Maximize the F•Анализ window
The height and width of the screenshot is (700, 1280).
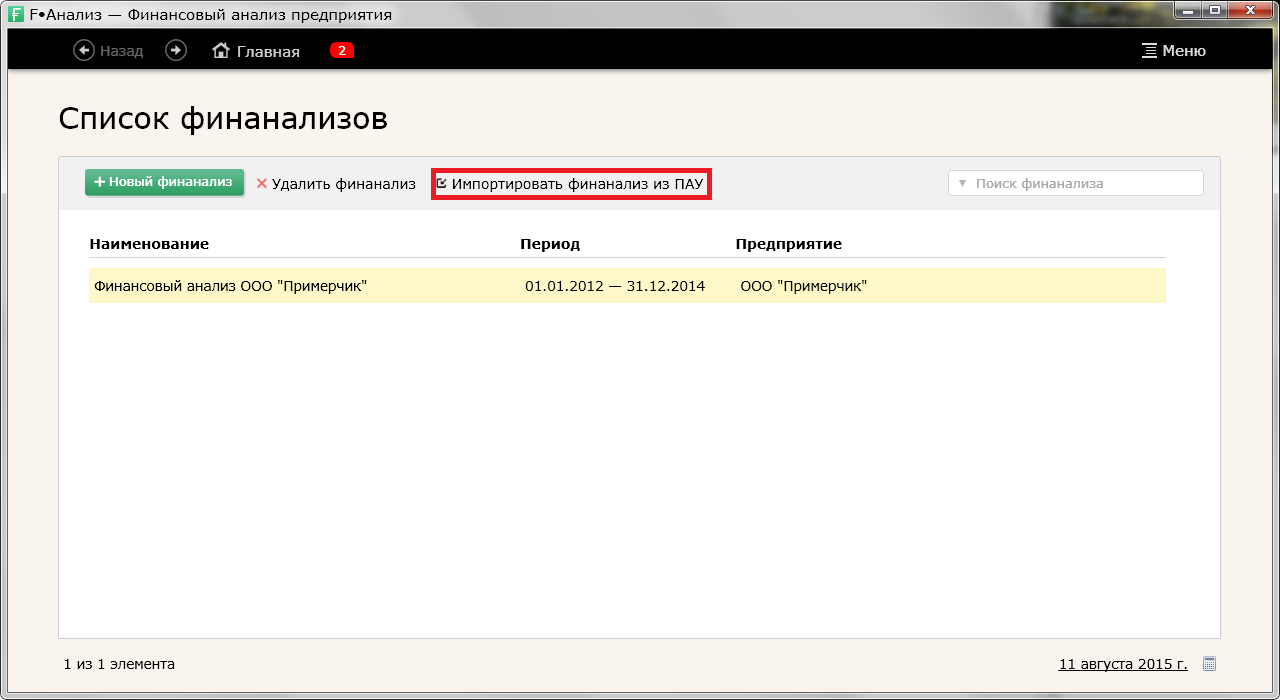(1215, 11)
